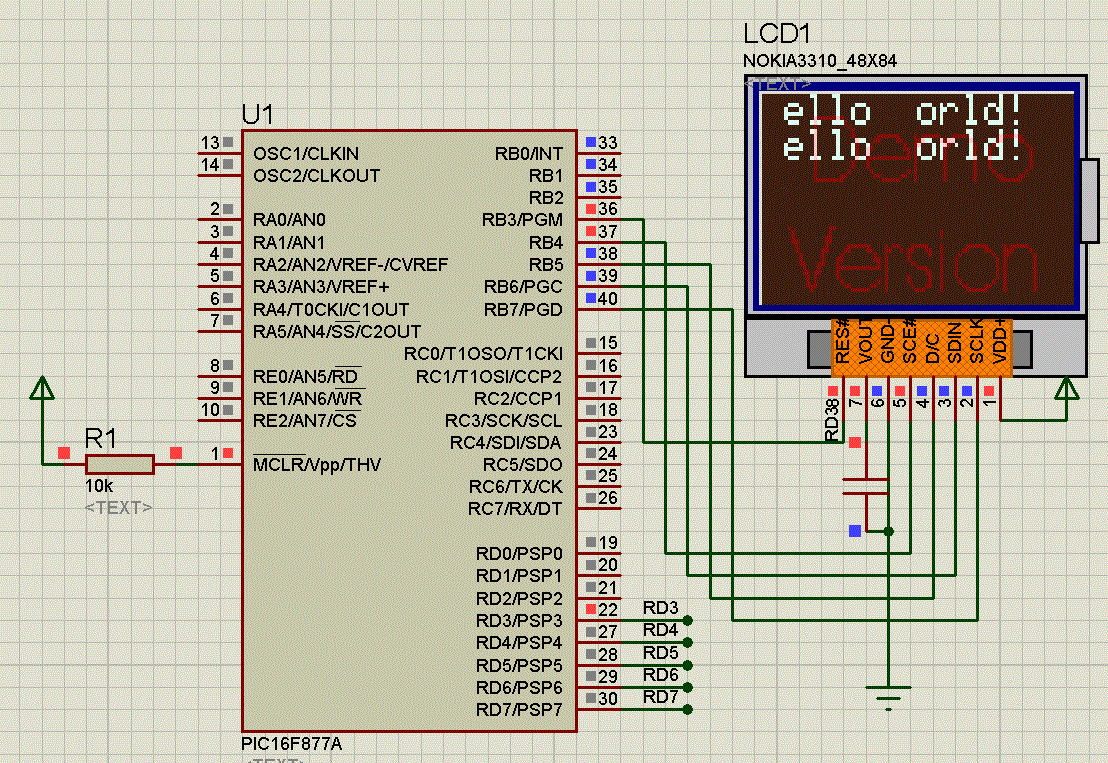Click the MCLR/Vpp/THV pin label
This screenshot has height=763, width=1108.
coord(316,465)
